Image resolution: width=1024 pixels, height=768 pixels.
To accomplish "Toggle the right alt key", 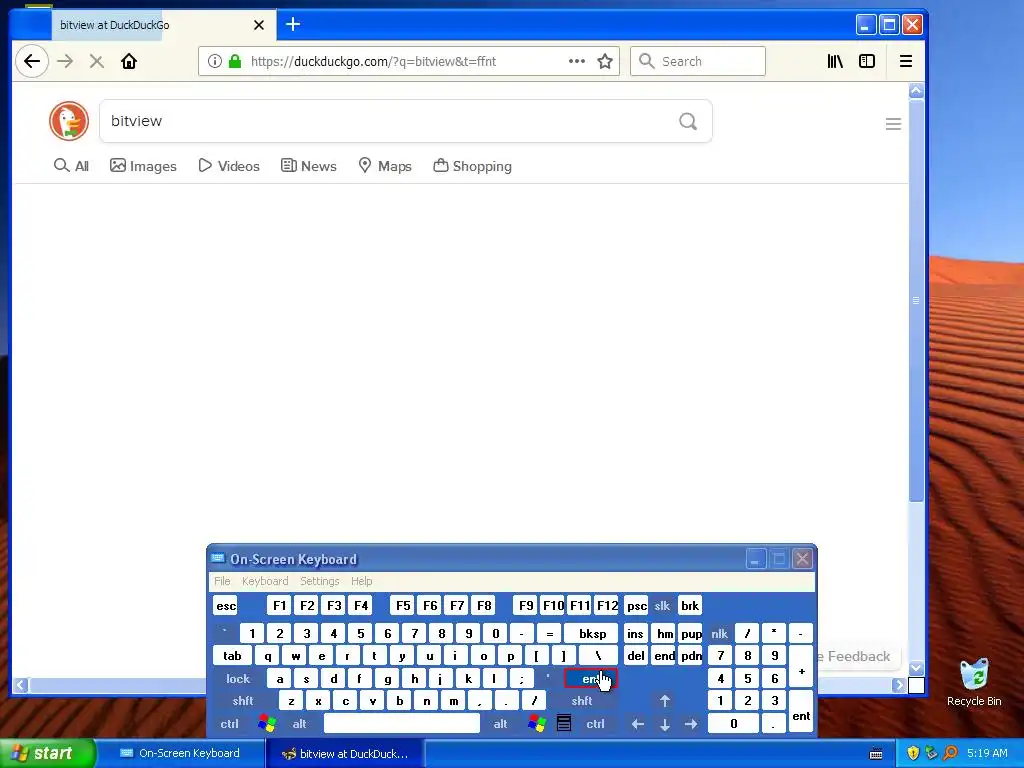I will pos(500,724).
